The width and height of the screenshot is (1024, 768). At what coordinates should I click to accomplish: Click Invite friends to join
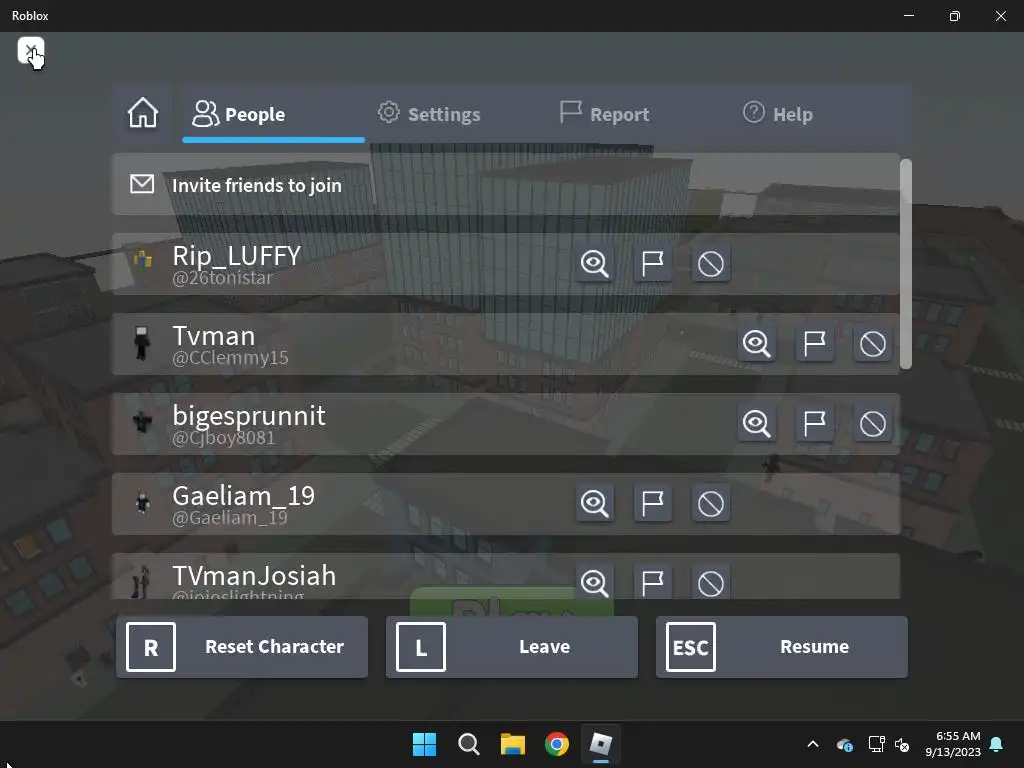[x=506, y=185]
